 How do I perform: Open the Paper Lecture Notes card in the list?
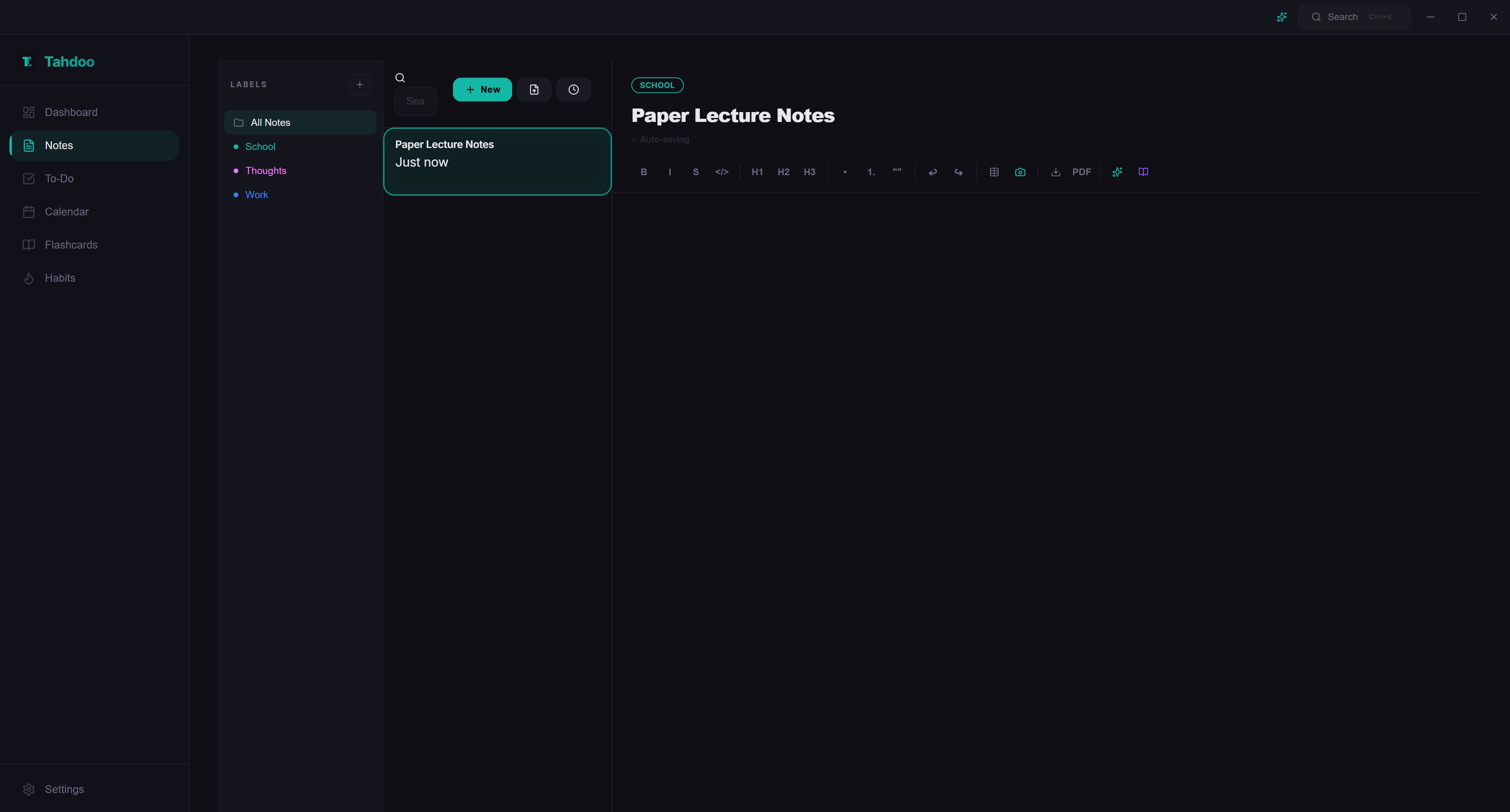point(497,161)
